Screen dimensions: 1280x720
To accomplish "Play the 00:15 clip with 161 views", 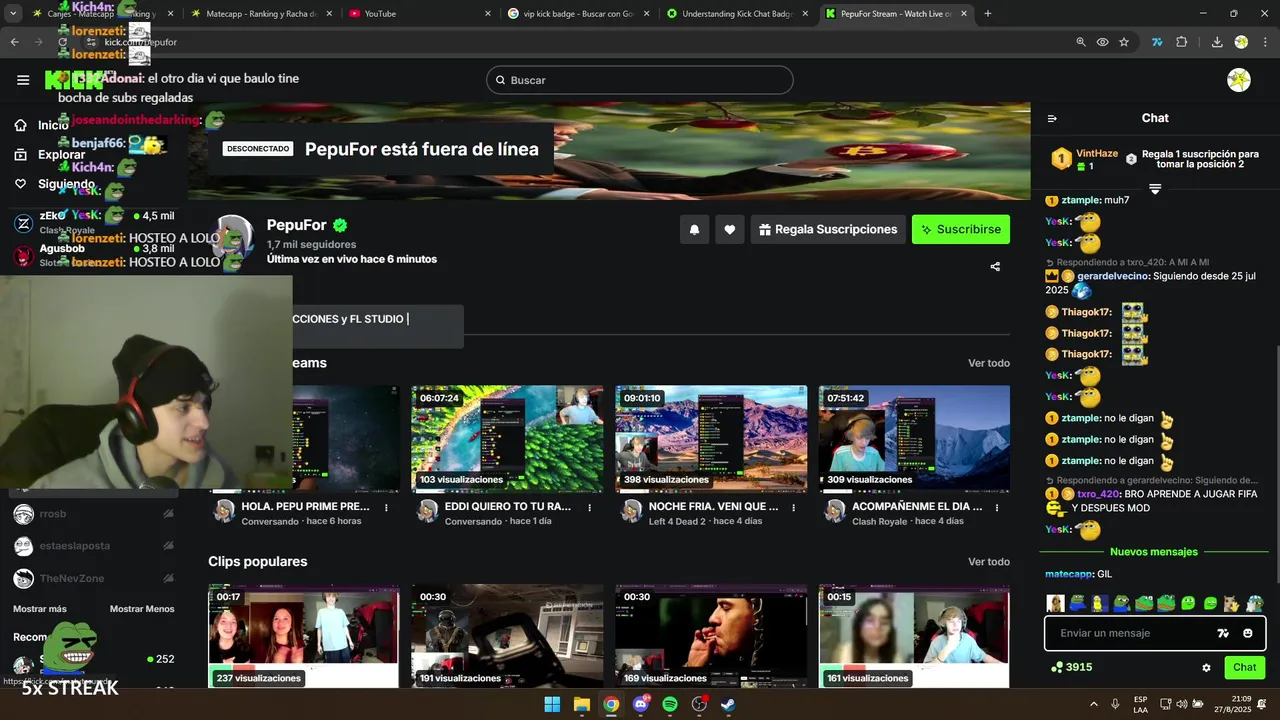I will (x=914, y=637).
